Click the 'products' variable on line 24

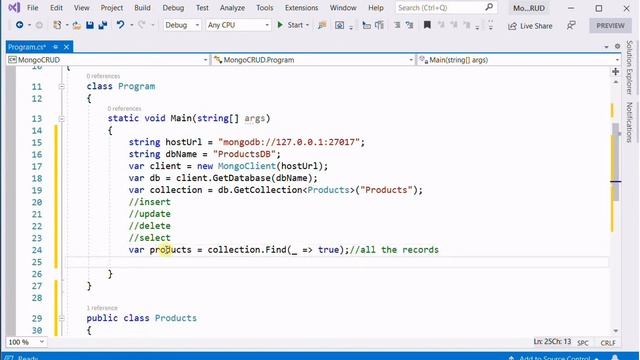click(x=170, y=250)
